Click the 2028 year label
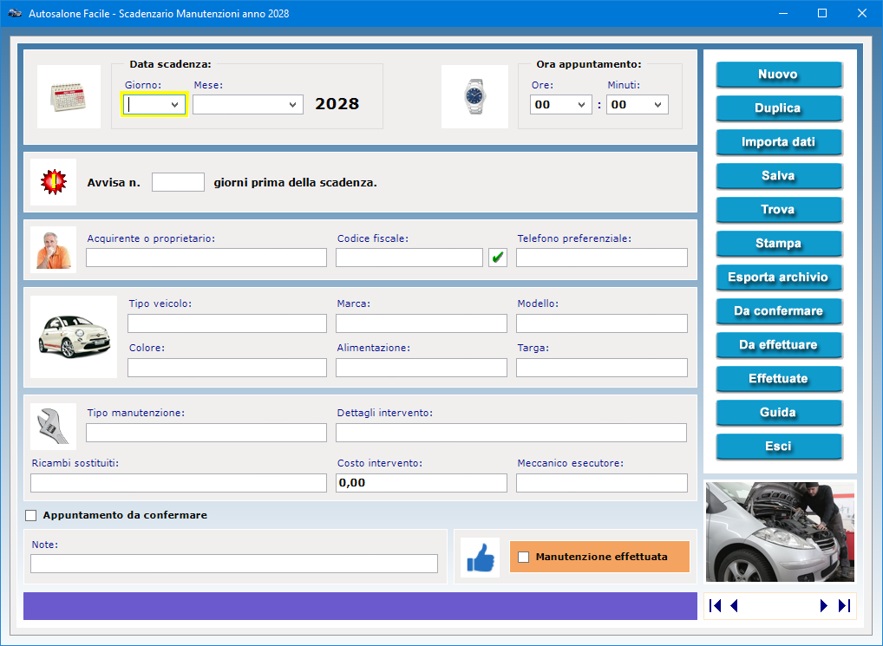Viewport: 883px width, 646px height. (x=337, y=104)
